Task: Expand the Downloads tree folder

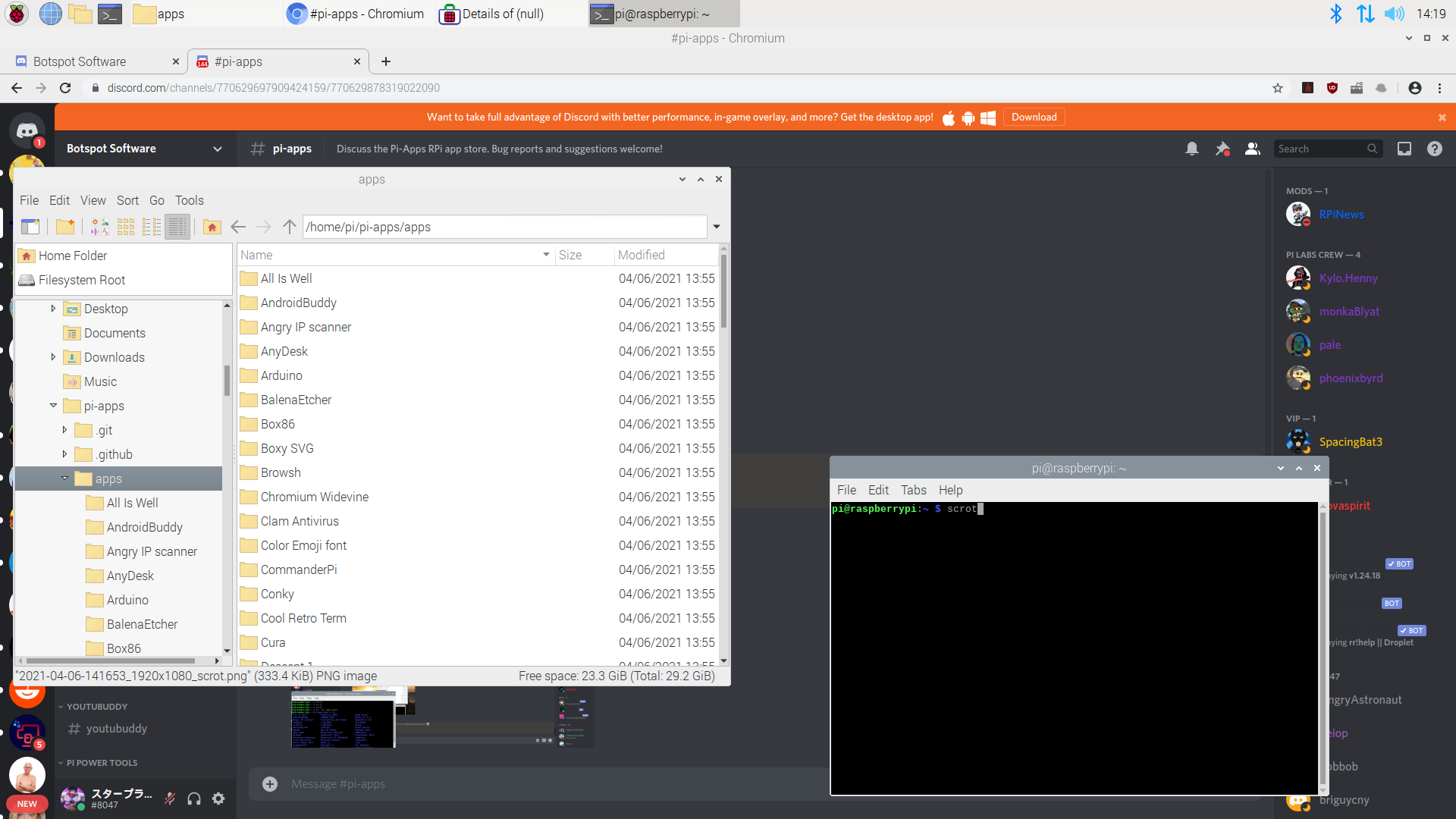Action: click(53, 357)
